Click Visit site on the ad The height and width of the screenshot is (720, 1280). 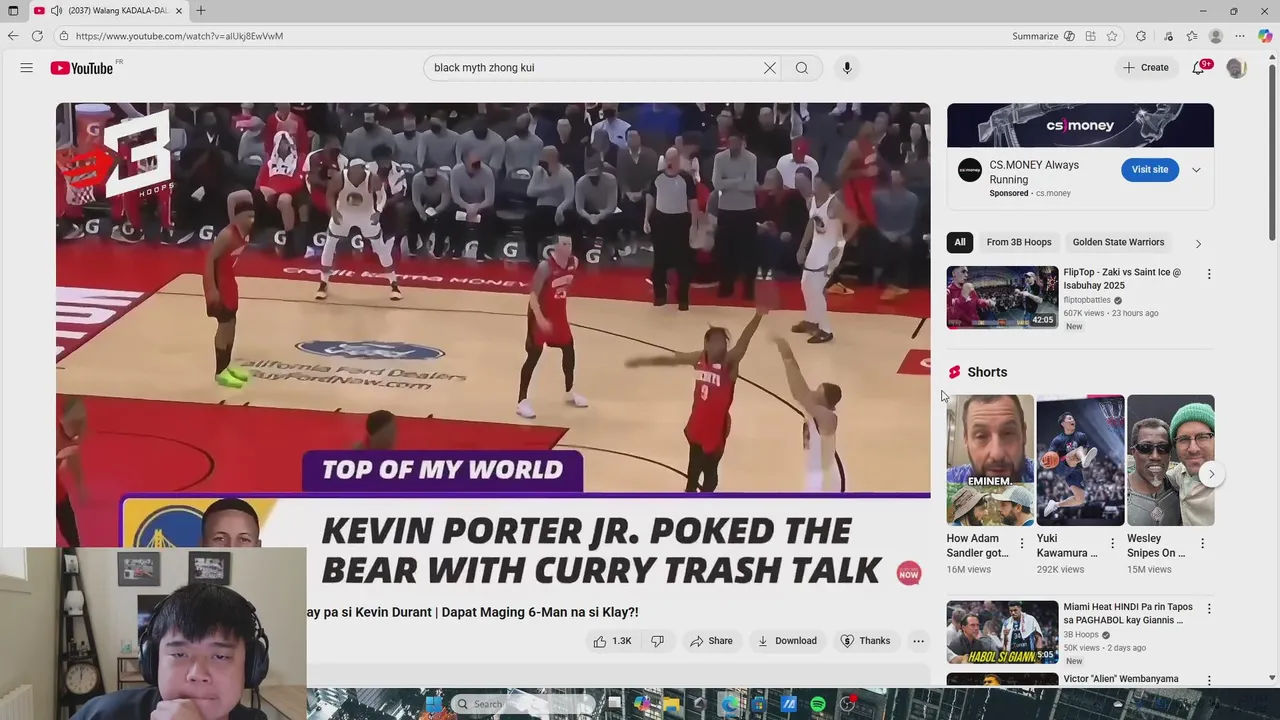point(1150,170)
